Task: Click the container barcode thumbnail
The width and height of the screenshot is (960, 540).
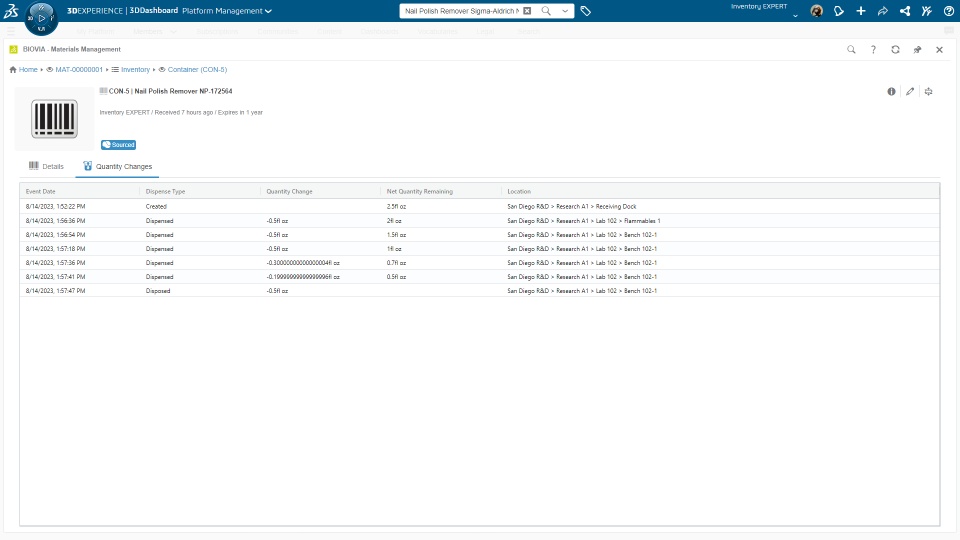Action: point(54,119)
